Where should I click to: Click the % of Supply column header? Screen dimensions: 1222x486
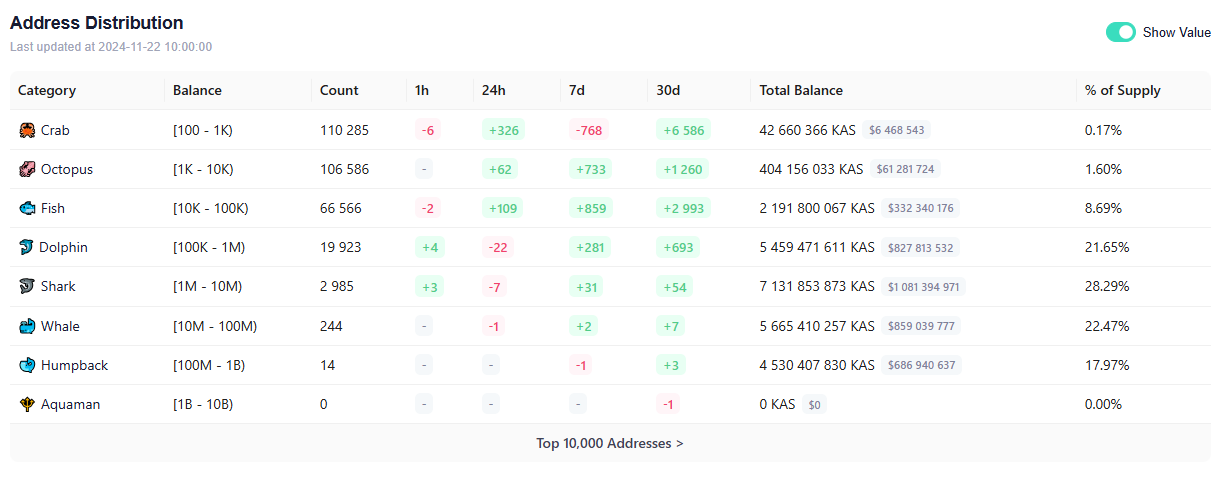1123,90
